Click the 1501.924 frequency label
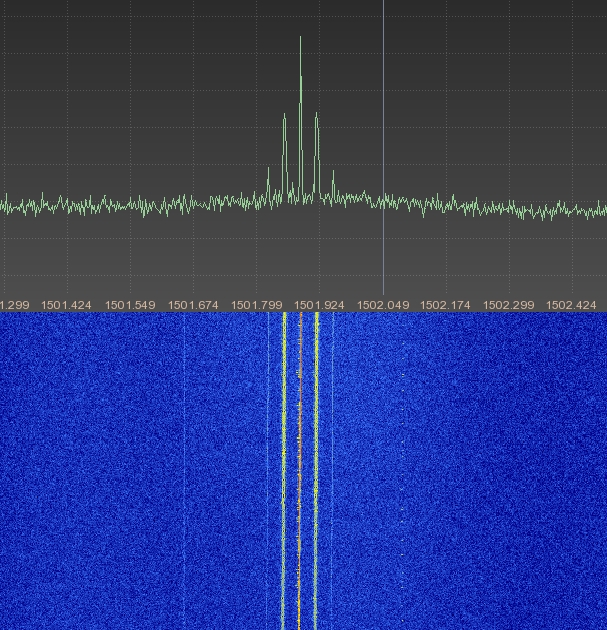This screenshot has width=607, height=630. tap(319, 304)
